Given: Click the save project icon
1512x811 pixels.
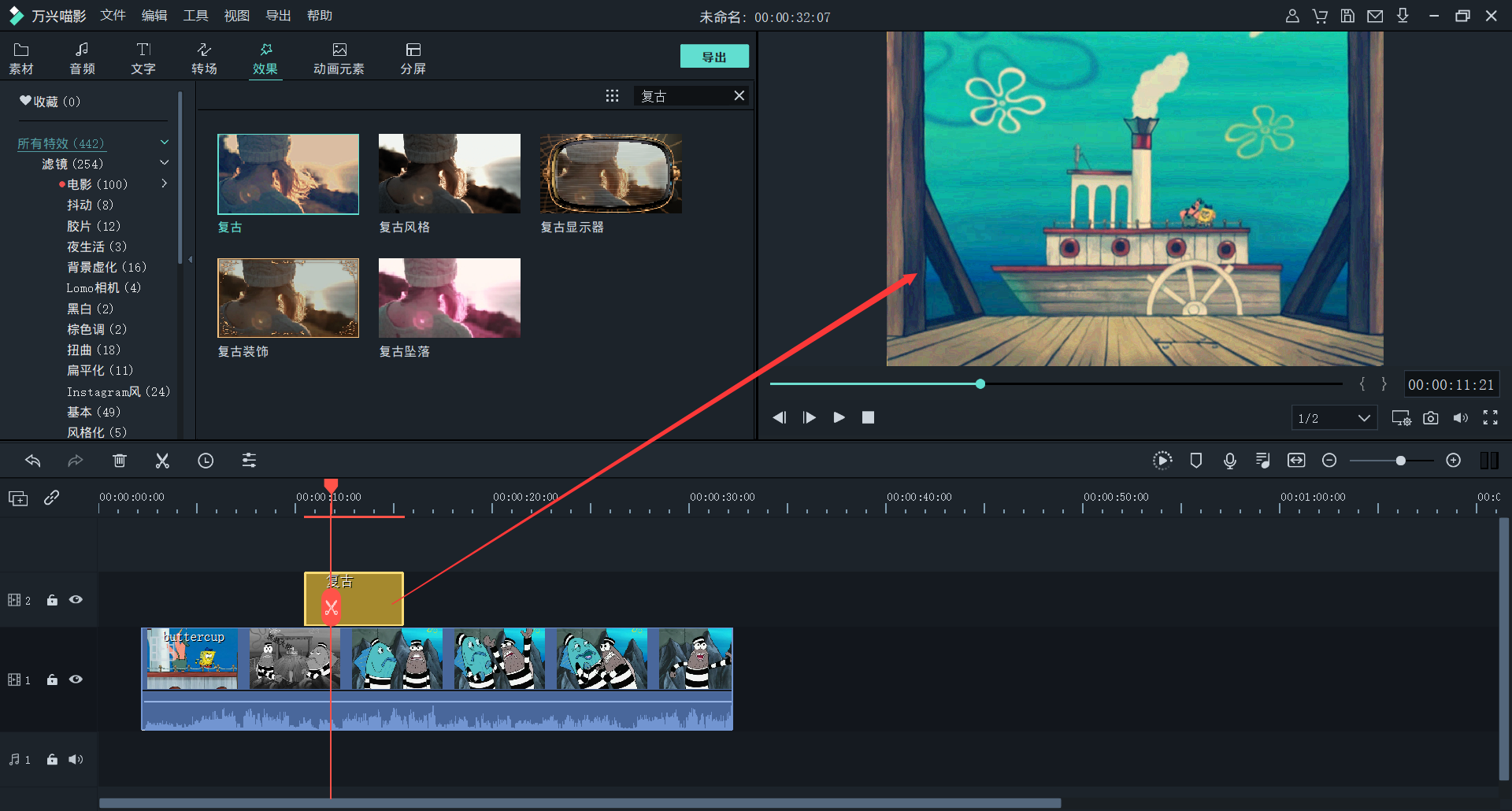Looking at the screenshot, I should (1347, 16).
